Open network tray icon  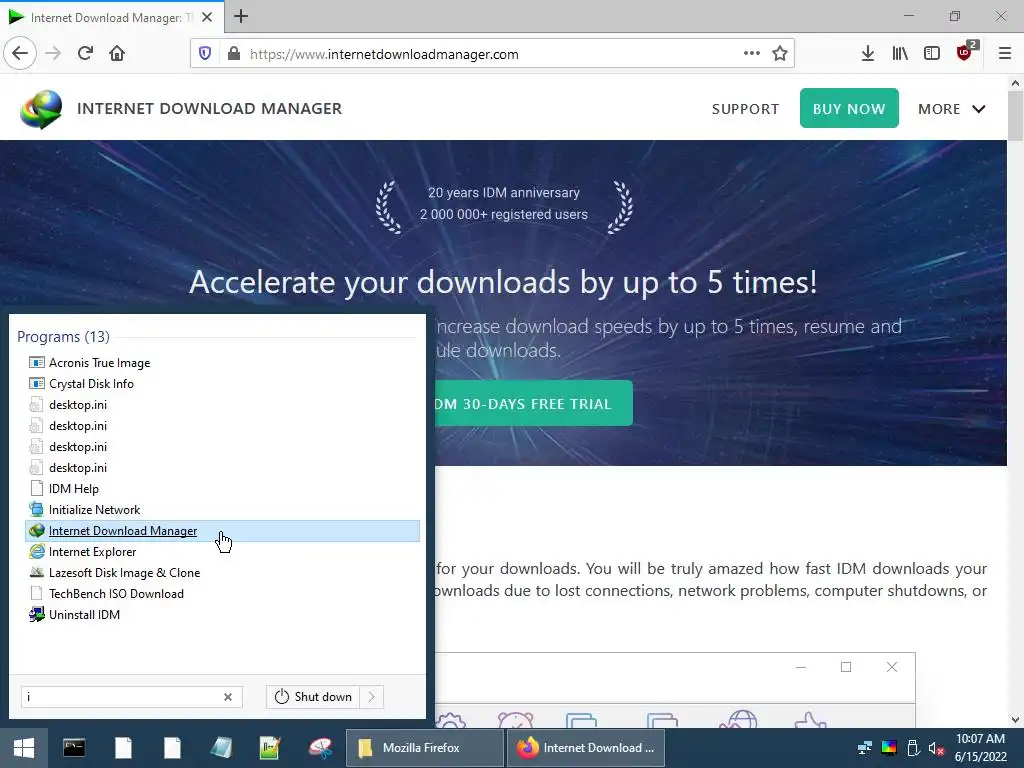(x=865, y=748)
